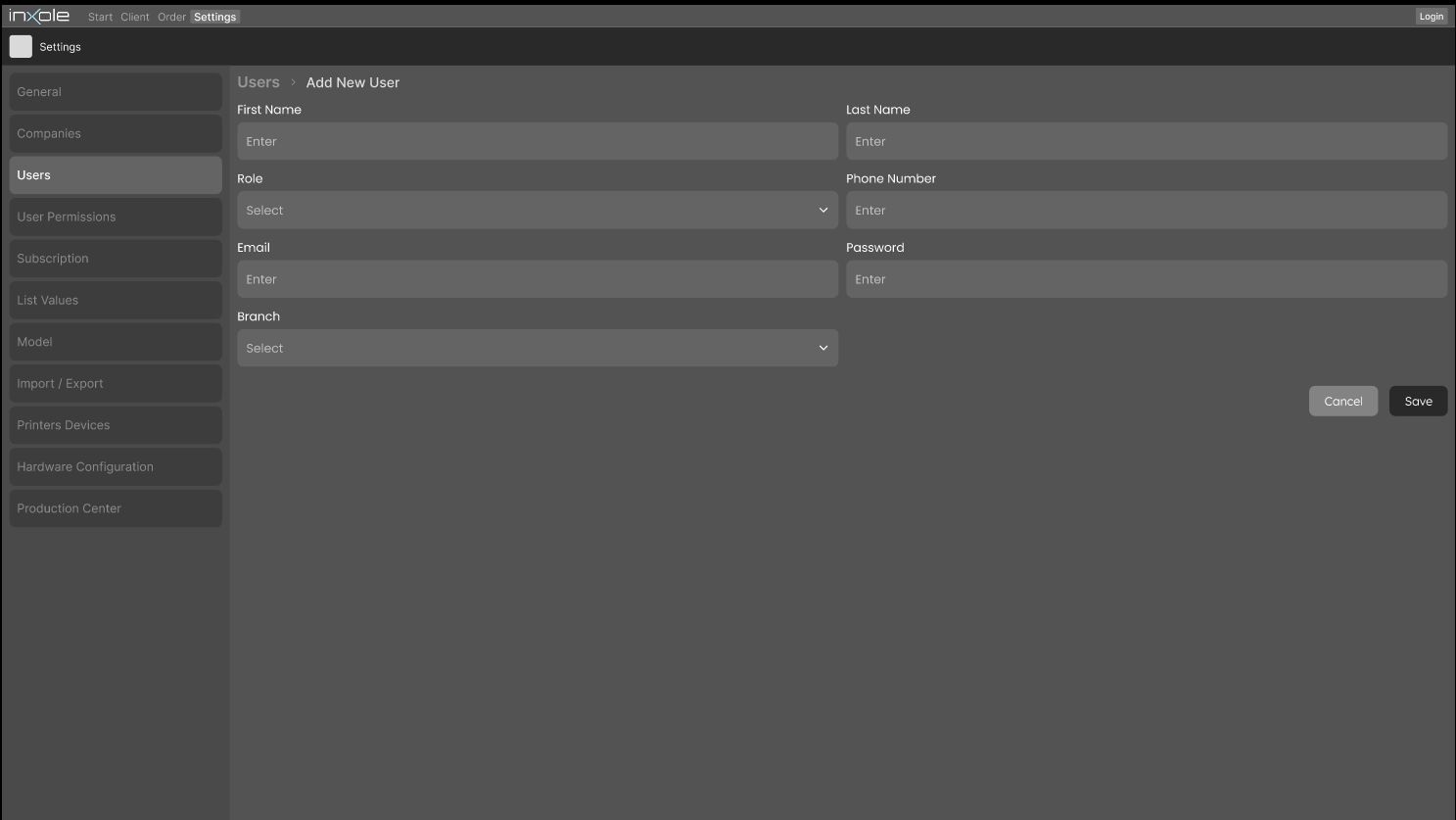The image size is (1456, 820).
Task: Click into the Last Name field
Action: pyautogui.click(x=1146, y=142)
